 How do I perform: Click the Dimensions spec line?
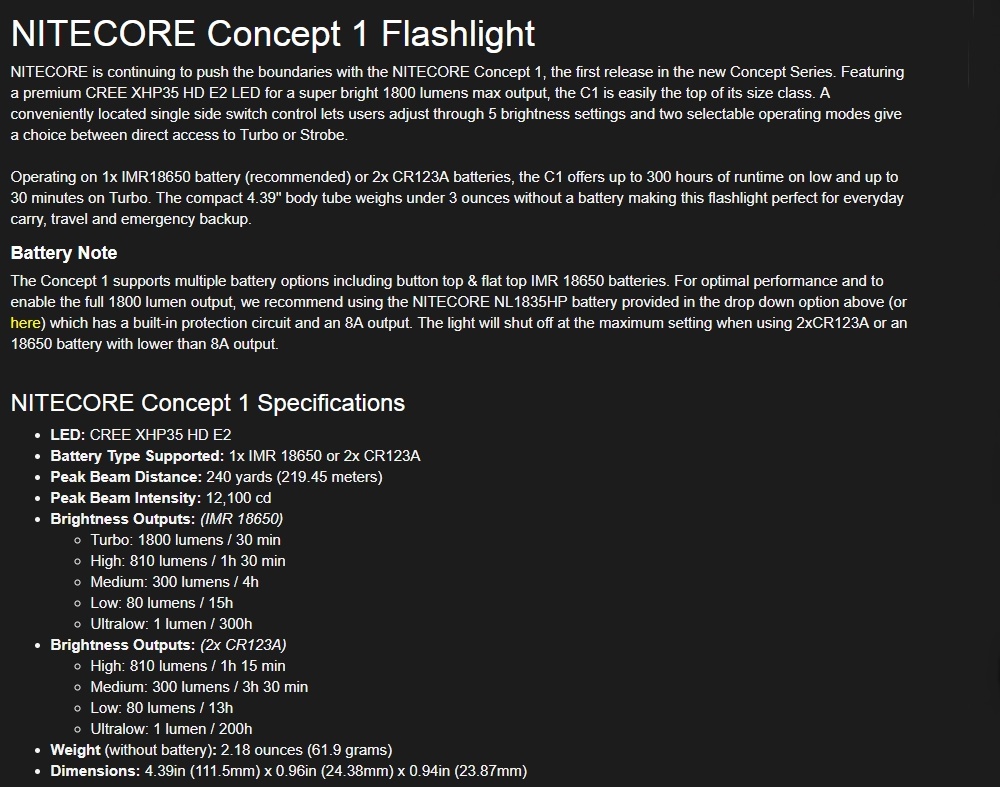(x=289, y=771)
